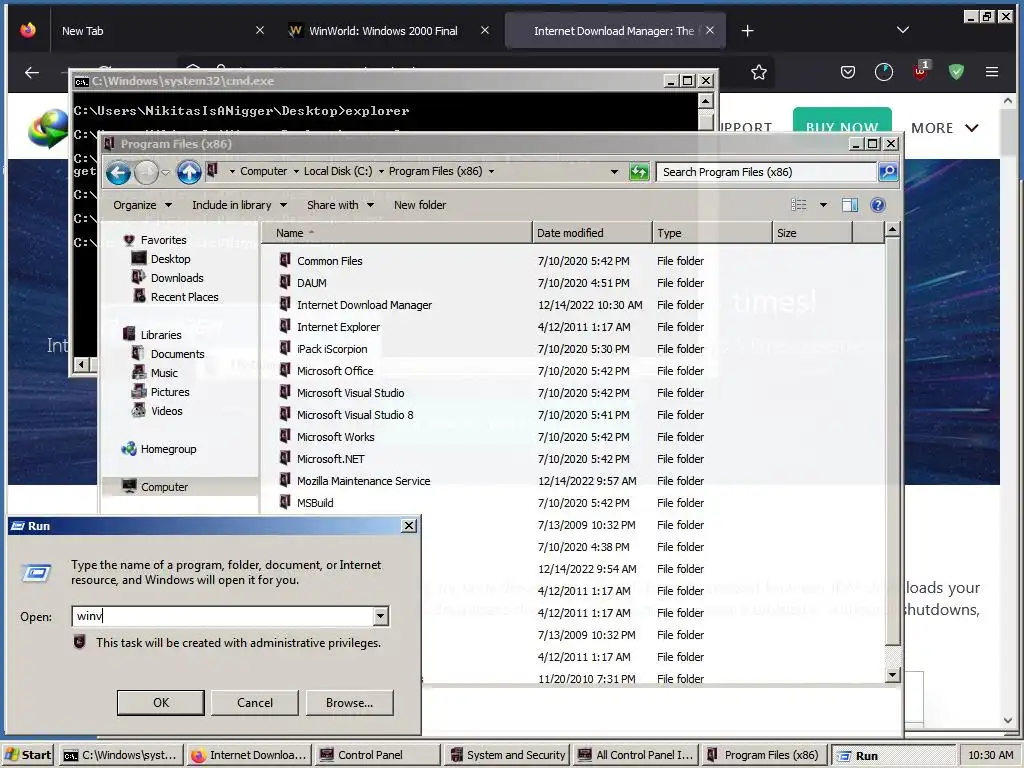Click Local Disk (C:) breadcrumb
This screenshot has height=768, width=1024.
coord(338,171)
